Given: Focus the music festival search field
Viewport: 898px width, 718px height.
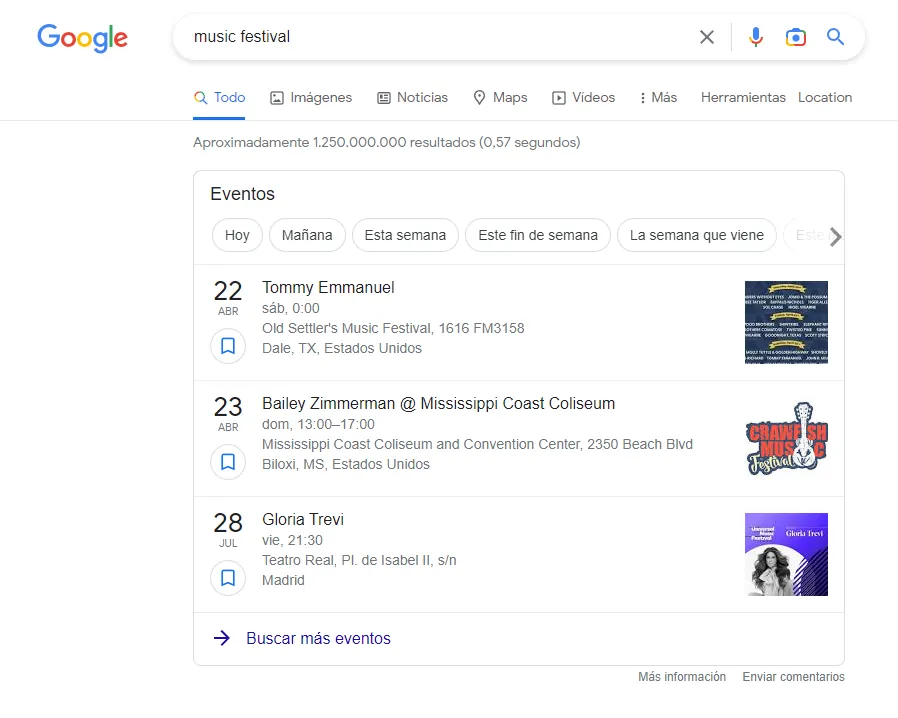Looking at the screenshot, I should point(435,37).
